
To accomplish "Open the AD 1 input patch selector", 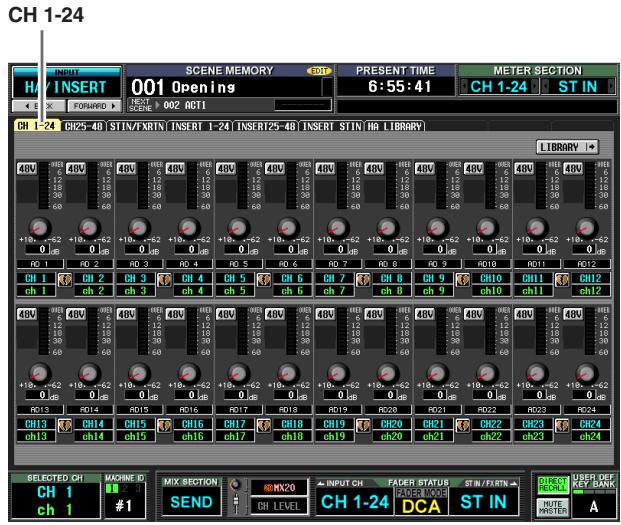I will coord(40,264).
